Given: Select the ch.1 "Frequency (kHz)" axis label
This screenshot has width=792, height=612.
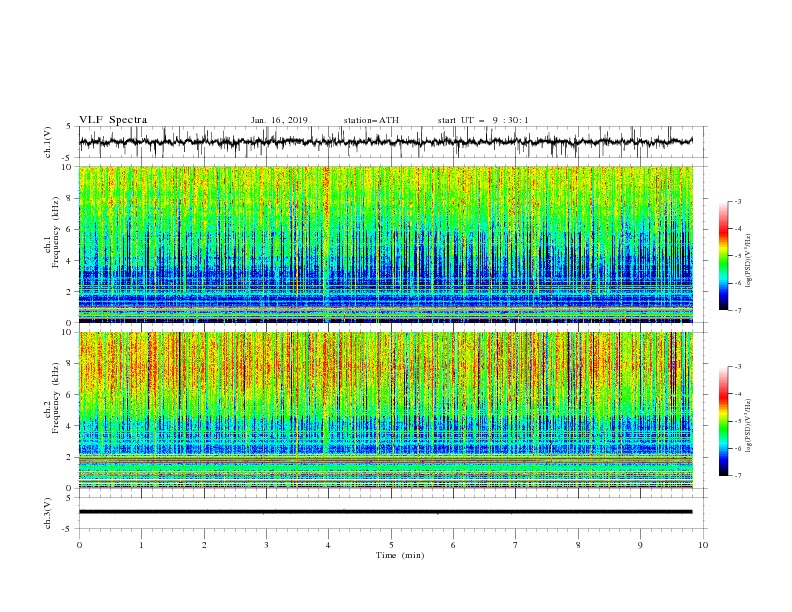Looking at the screenshot, I should 56,232.
